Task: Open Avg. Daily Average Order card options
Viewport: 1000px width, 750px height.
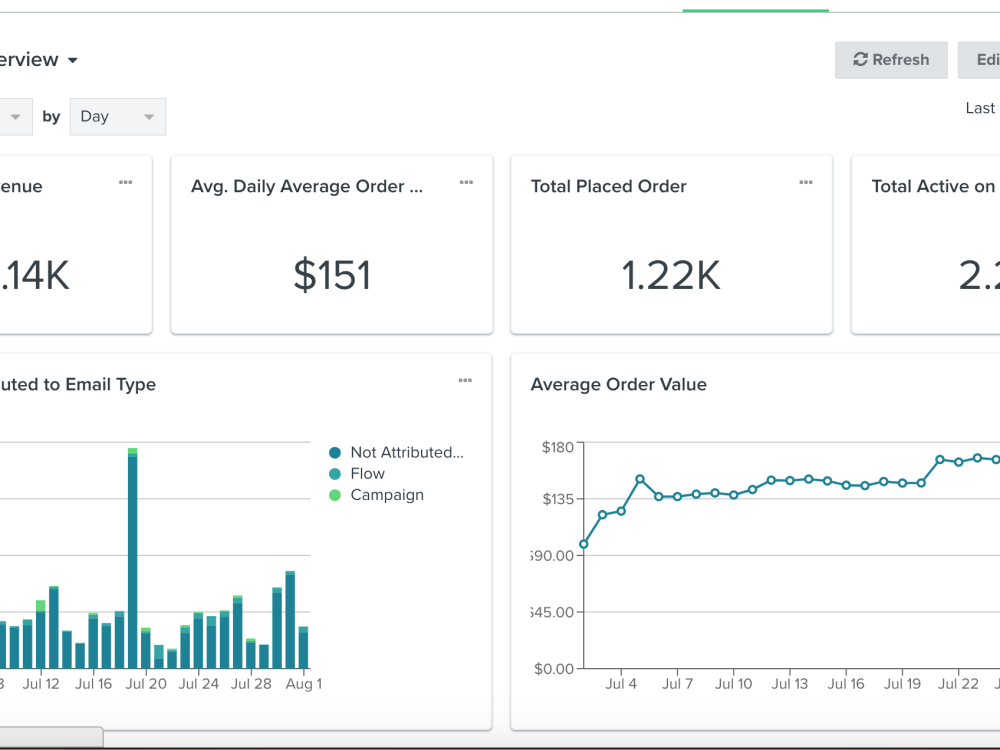Action: [466, 182]
